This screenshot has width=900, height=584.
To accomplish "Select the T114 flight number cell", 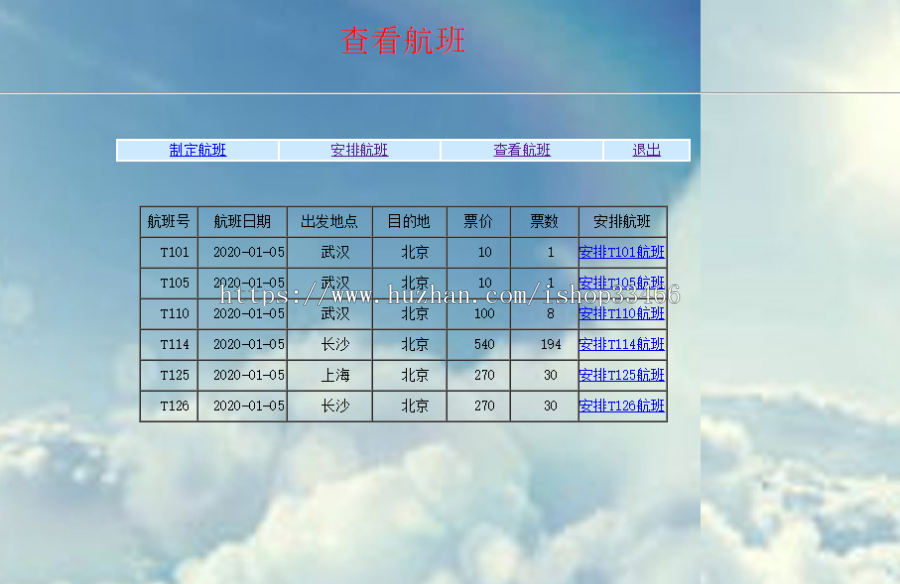I will pos(169,344).
